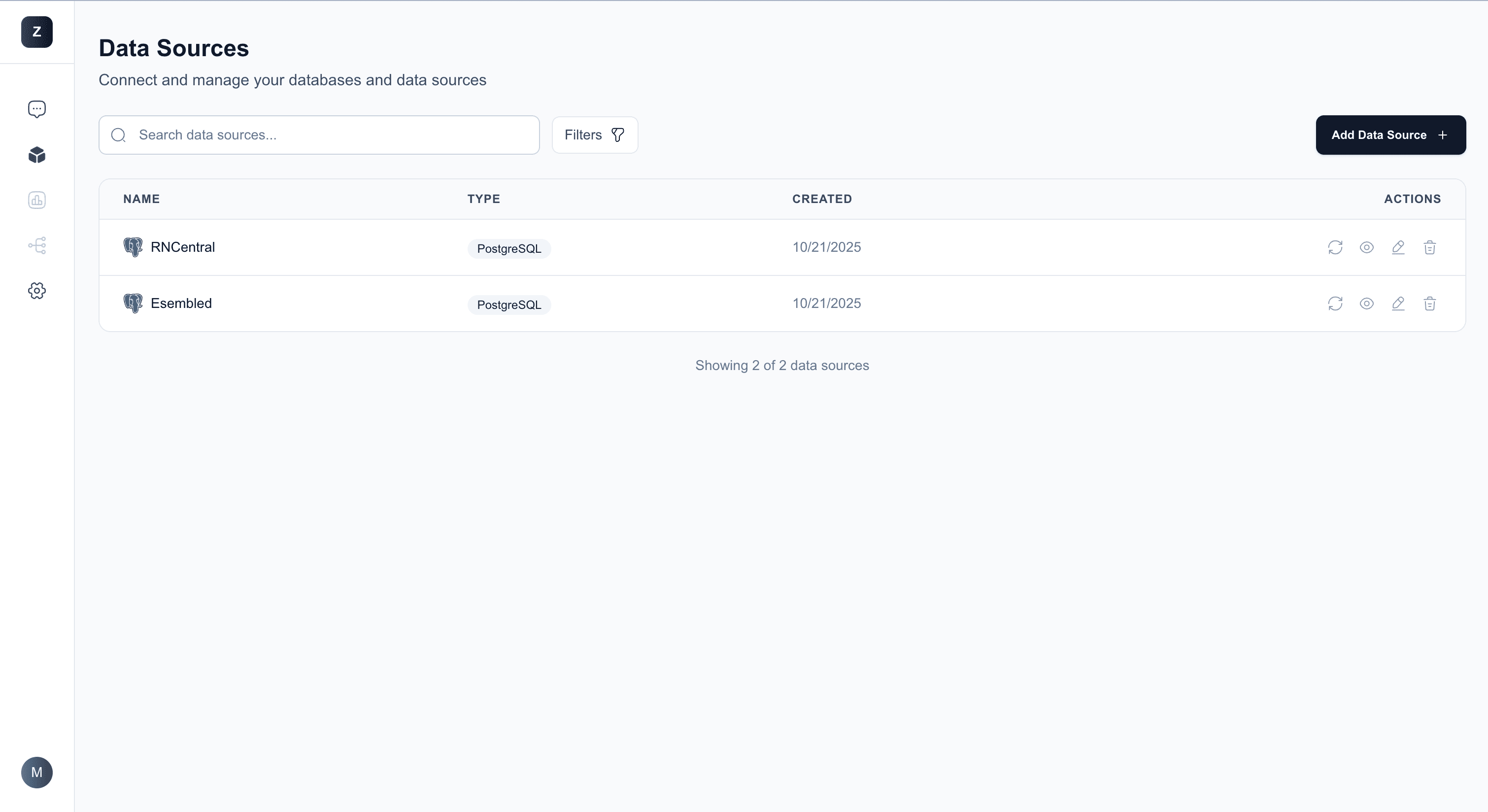The height and width of the screenshot is (812, 1488).
Task: Click the Z workspace logo
Action: tap(36, 32)
